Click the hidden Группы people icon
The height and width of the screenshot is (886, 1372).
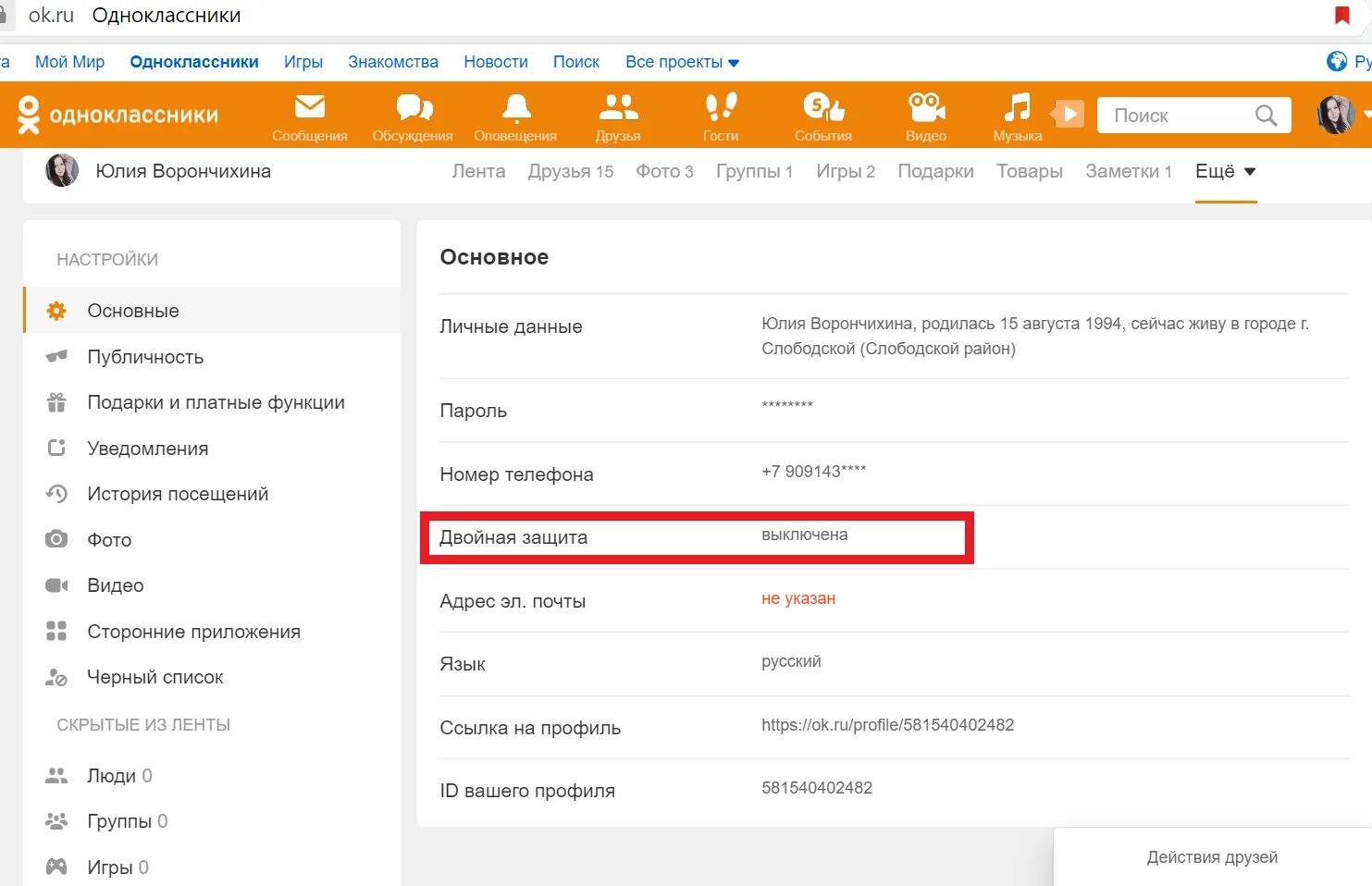[56, 821]
